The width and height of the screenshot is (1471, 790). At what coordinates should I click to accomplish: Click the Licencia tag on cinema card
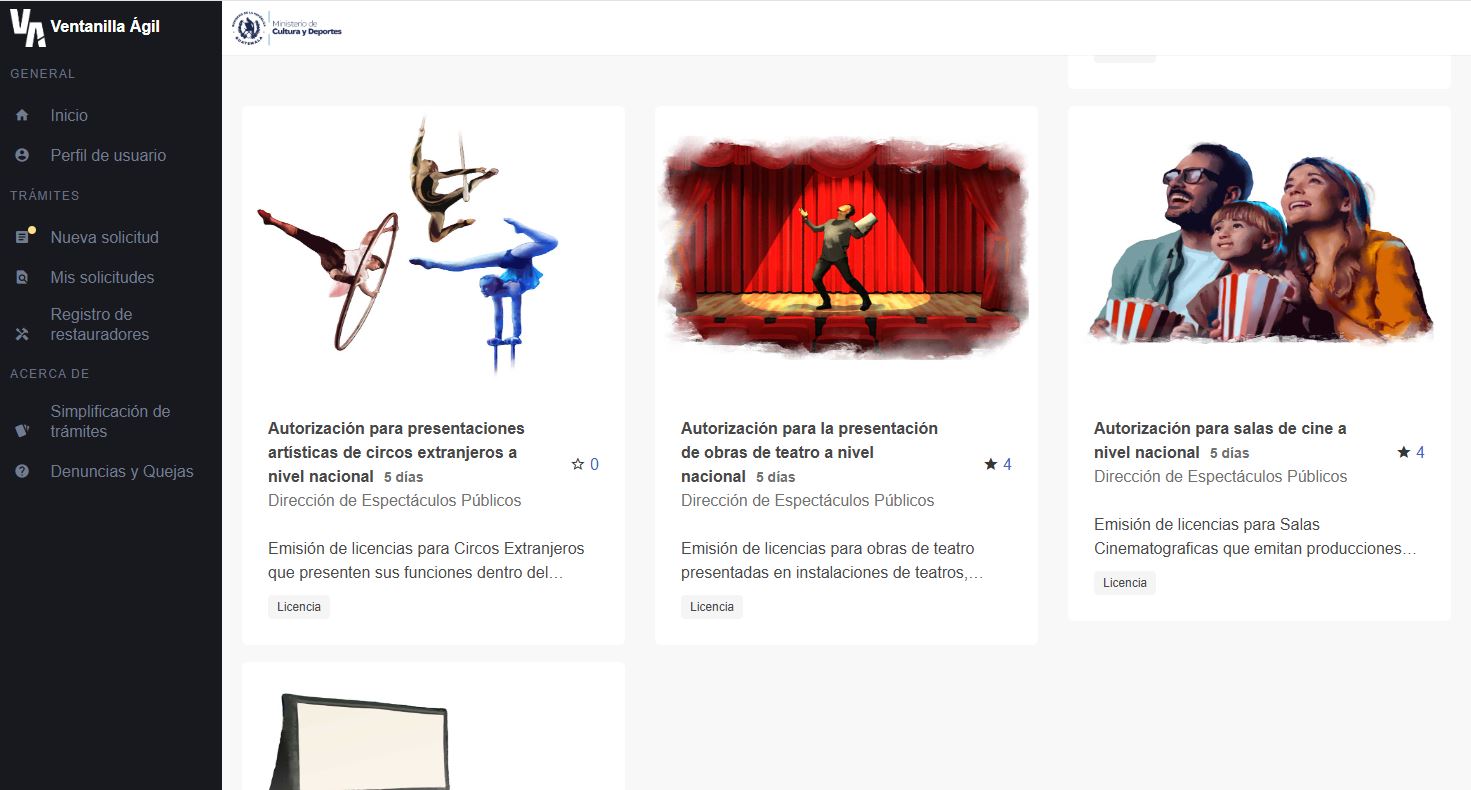(1124, 583)
